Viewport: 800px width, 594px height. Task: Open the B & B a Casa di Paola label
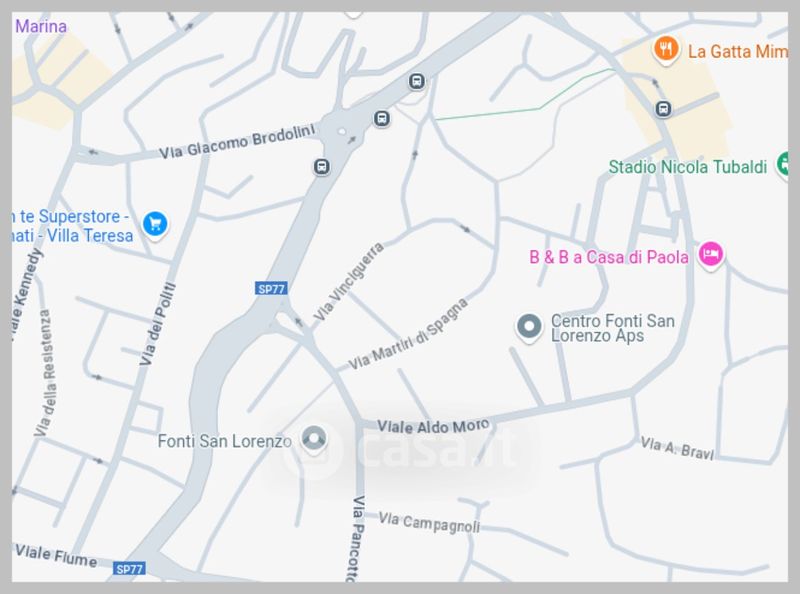point(609,257)
